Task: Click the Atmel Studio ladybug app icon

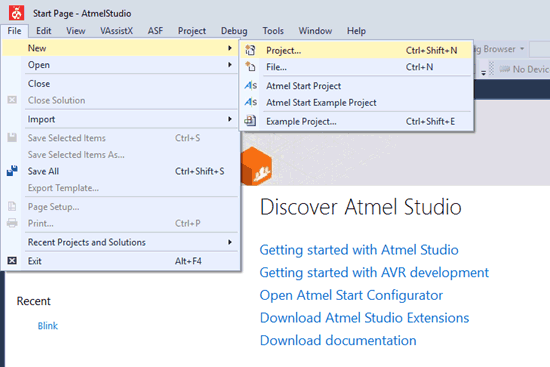Action: coord(16,13)
